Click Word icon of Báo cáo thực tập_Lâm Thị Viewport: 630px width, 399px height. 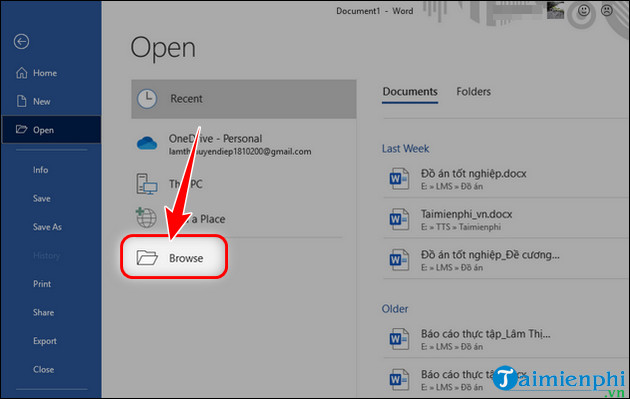tap(399, 339)
